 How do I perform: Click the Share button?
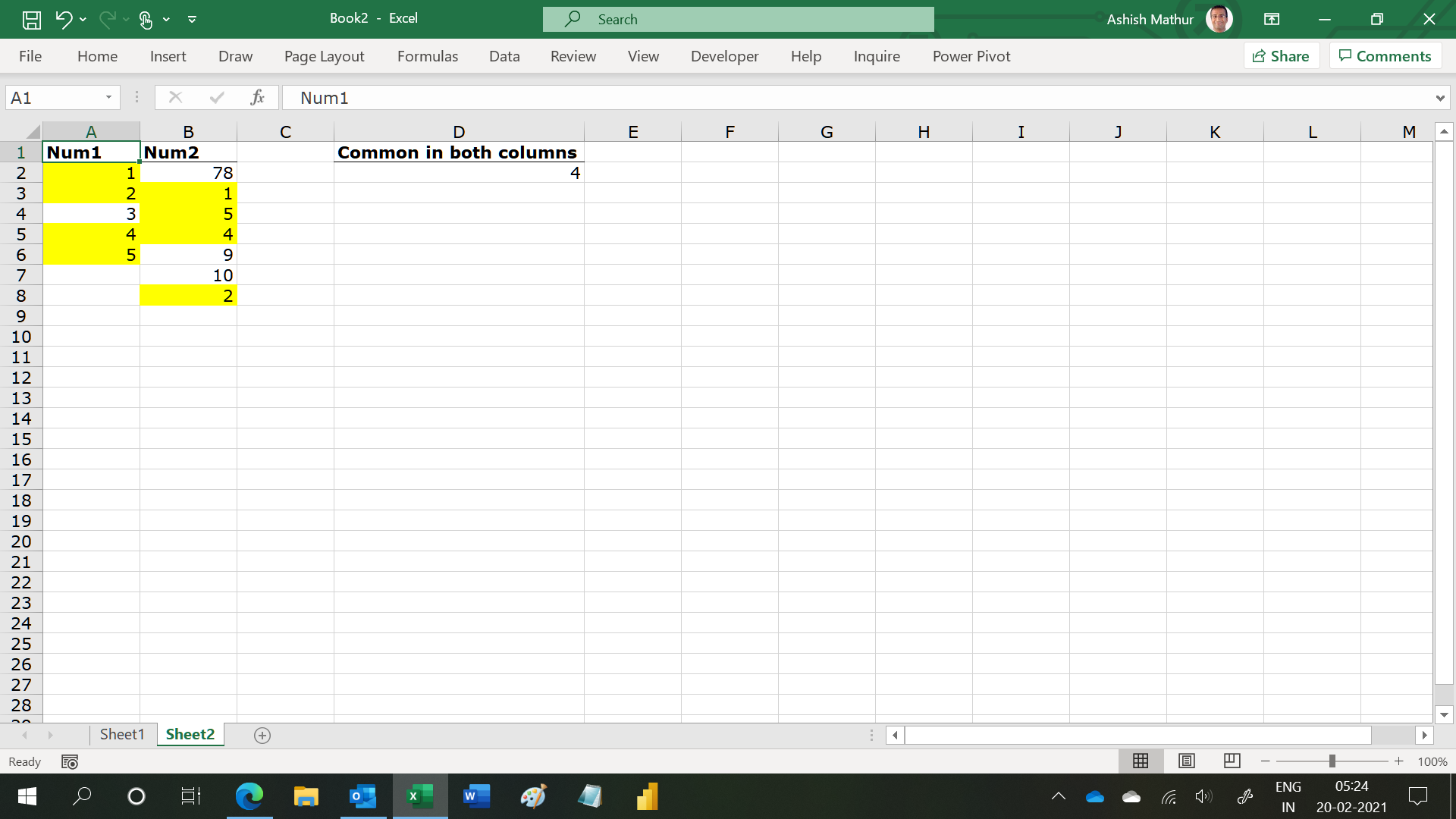point(1281,56)
